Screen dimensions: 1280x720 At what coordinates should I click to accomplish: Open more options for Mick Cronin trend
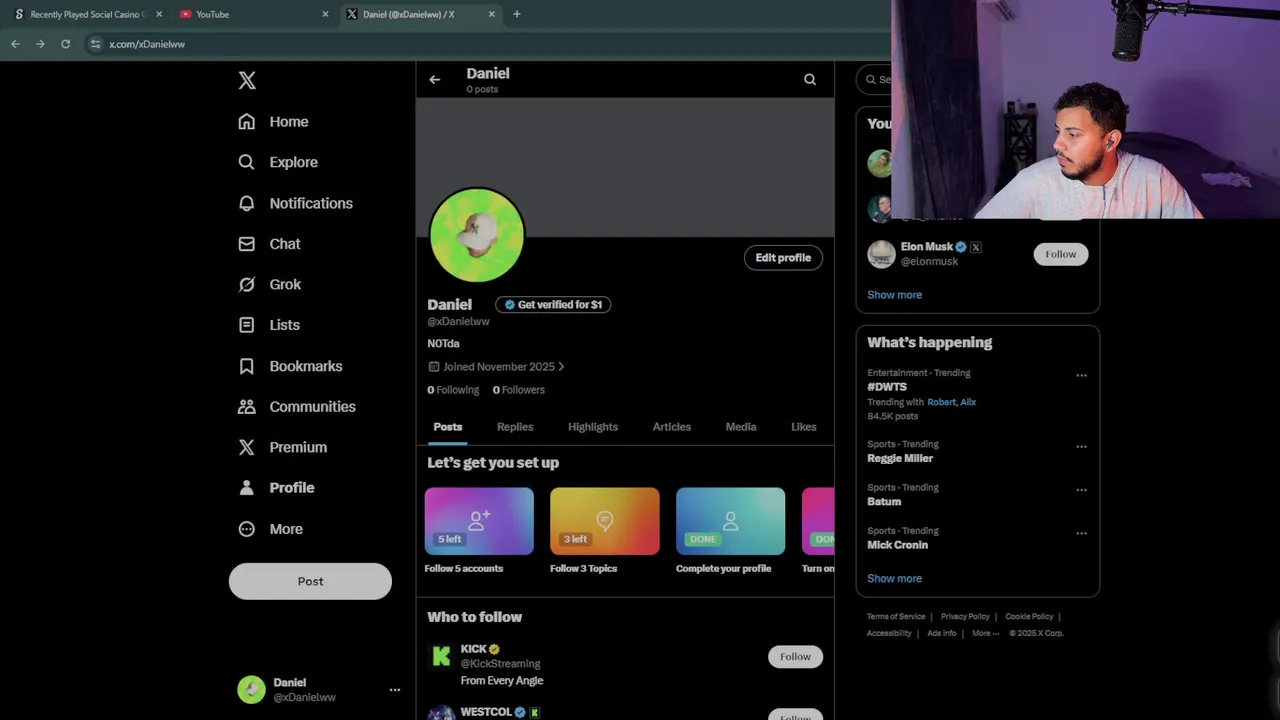[x=1081, y=534]
